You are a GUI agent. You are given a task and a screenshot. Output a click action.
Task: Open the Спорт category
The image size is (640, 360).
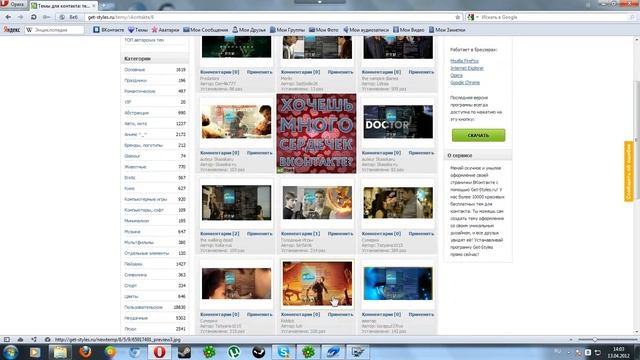[130, 286]
